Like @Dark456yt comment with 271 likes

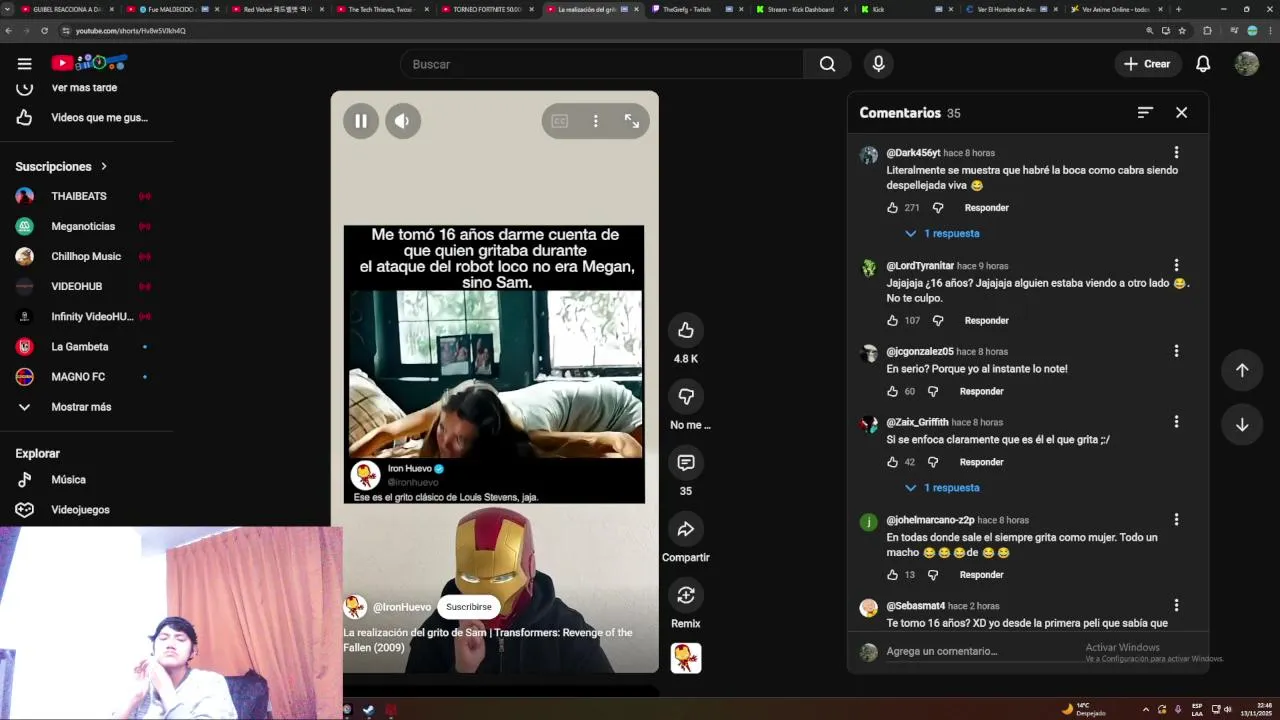coord(892,208)
